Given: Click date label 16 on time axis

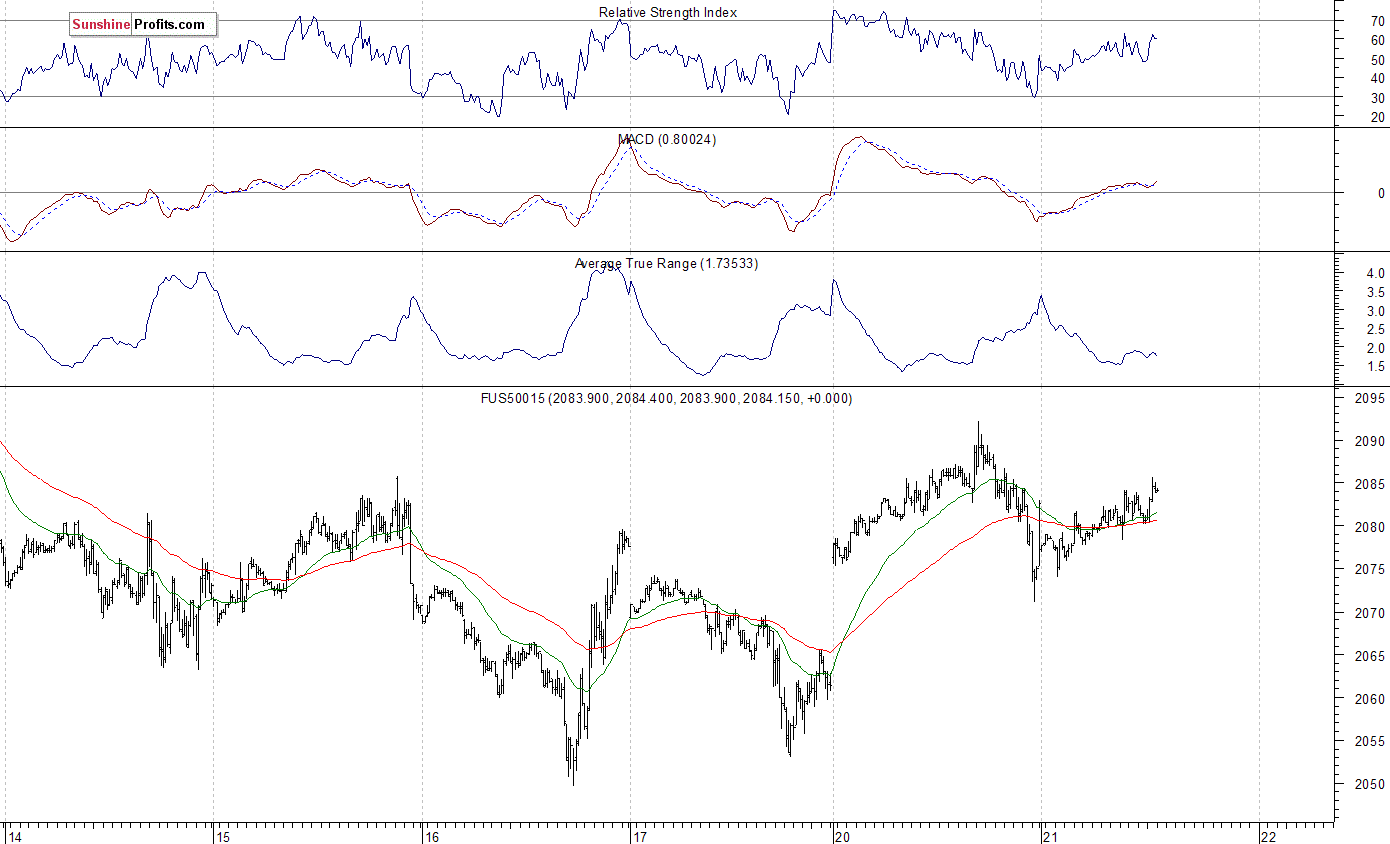Looking at the screenshot, I should 432,837.
